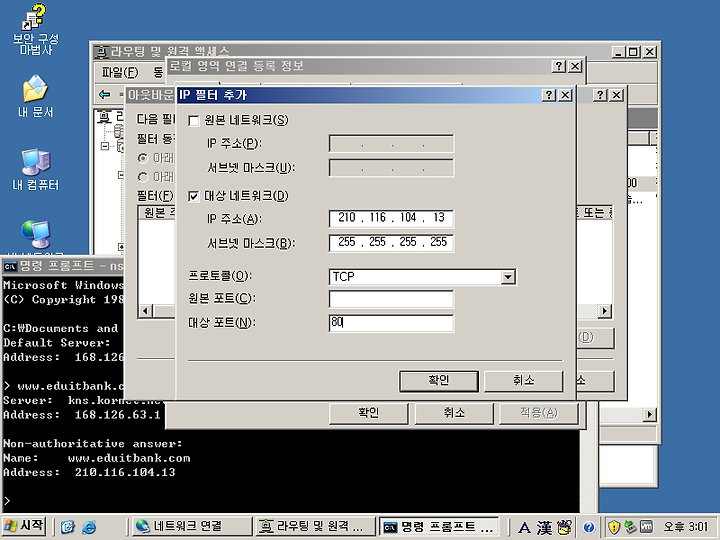Viewport: 720px width, 540px height.
Task: Click OK in the IP filter add dialog
Action: point(439,381)
